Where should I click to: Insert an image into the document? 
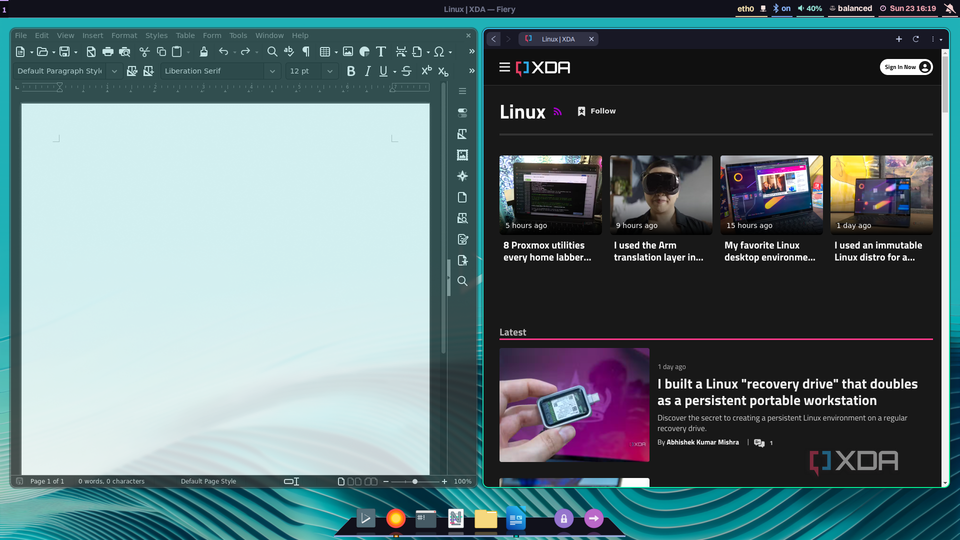coord(348,52)
